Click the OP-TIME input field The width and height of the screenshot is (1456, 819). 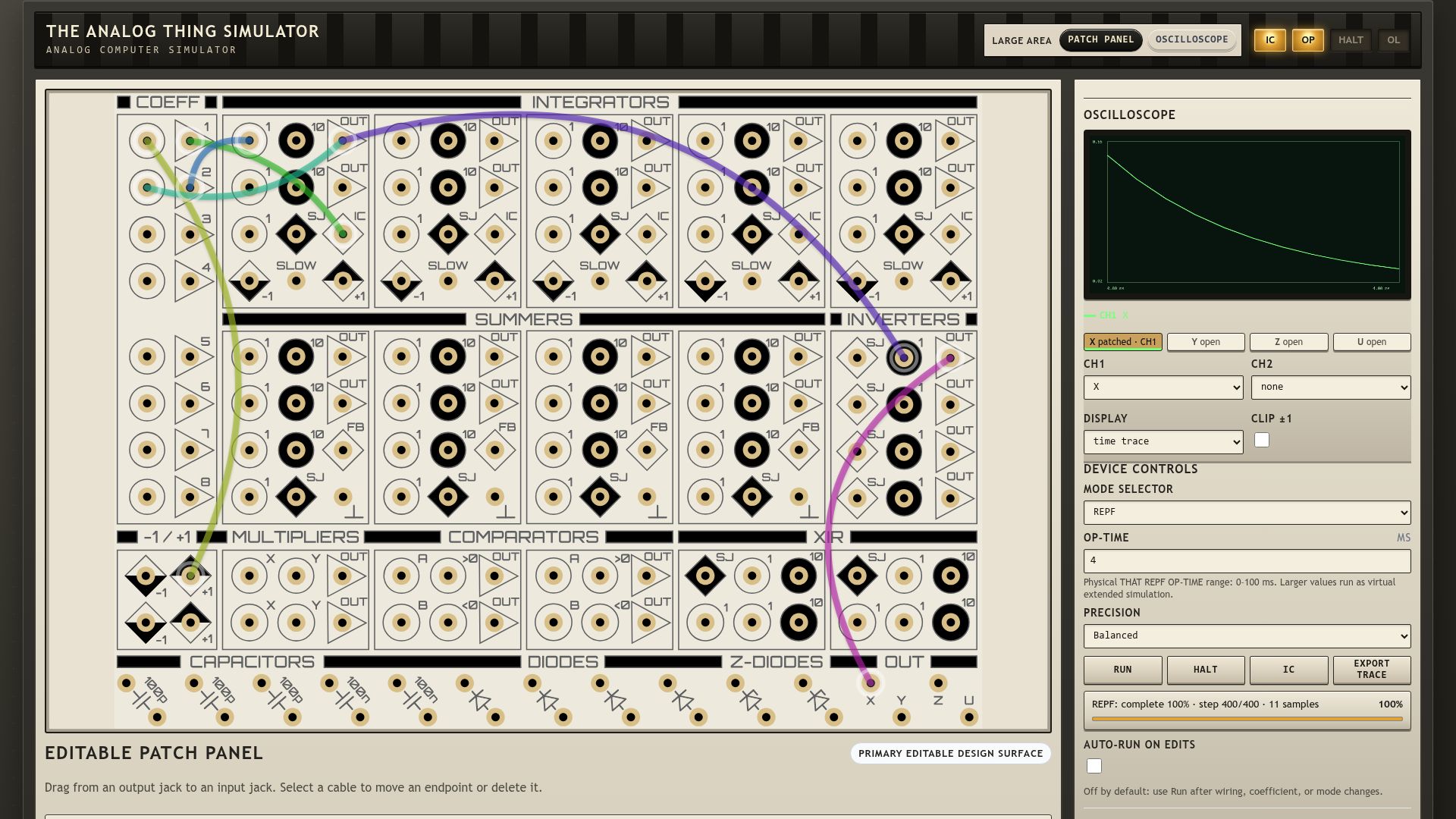click(x=1247, y=560)
